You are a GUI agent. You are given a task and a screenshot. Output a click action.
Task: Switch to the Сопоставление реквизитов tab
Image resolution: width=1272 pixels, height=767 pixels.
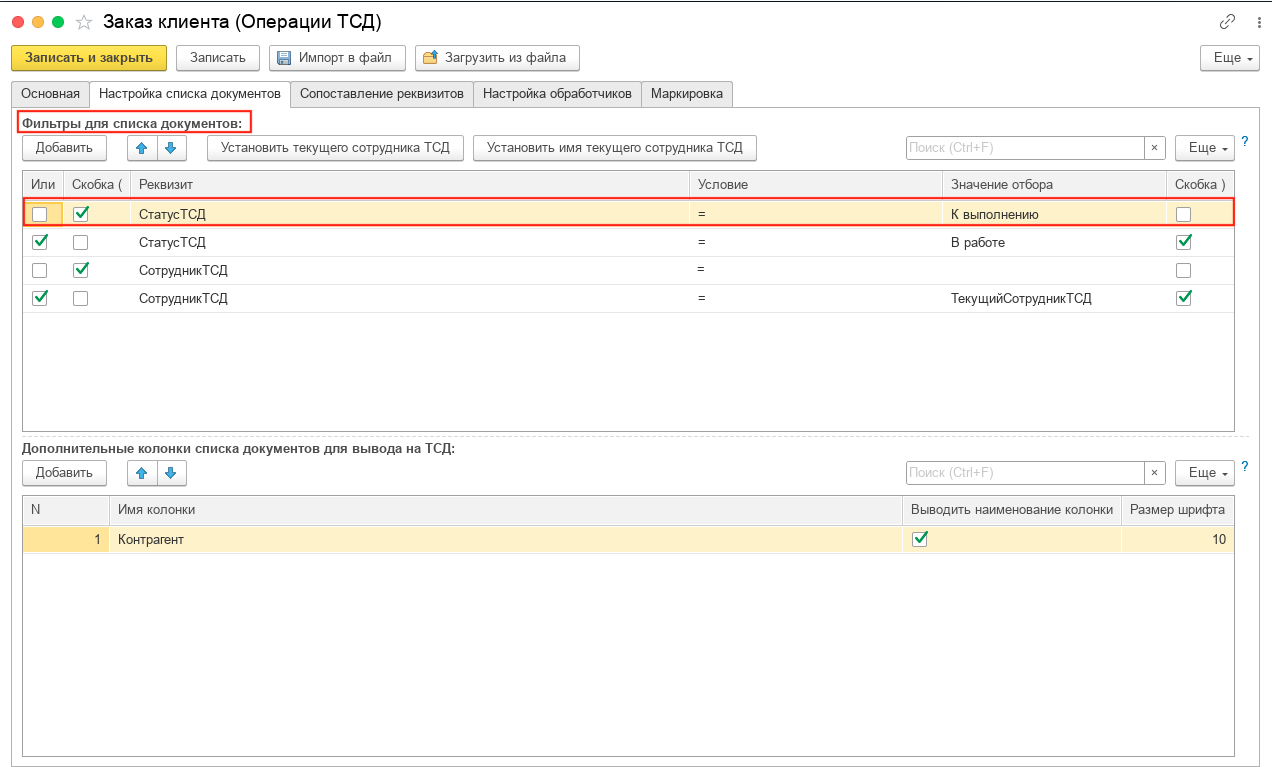pos(382,94)
